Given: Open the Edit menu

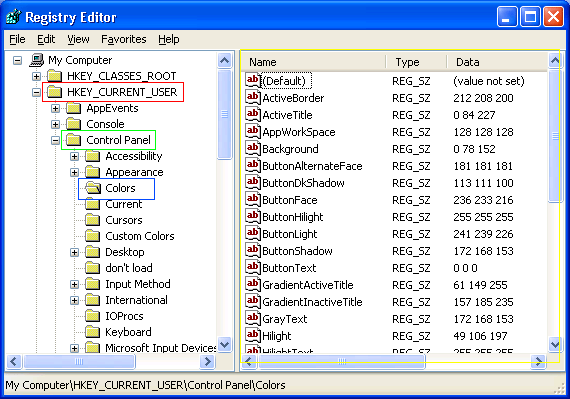Looking at the screenshot, I should point(46,39).
